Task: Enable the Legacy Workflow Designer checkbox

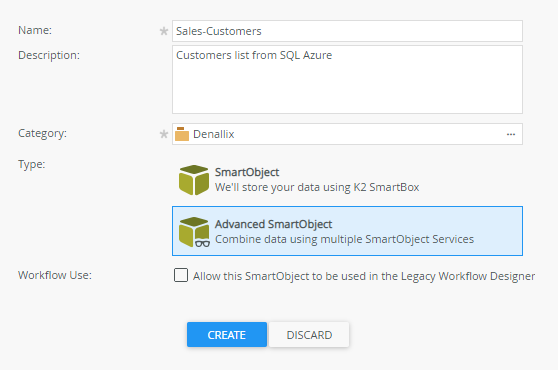Action: coord(181,275)
